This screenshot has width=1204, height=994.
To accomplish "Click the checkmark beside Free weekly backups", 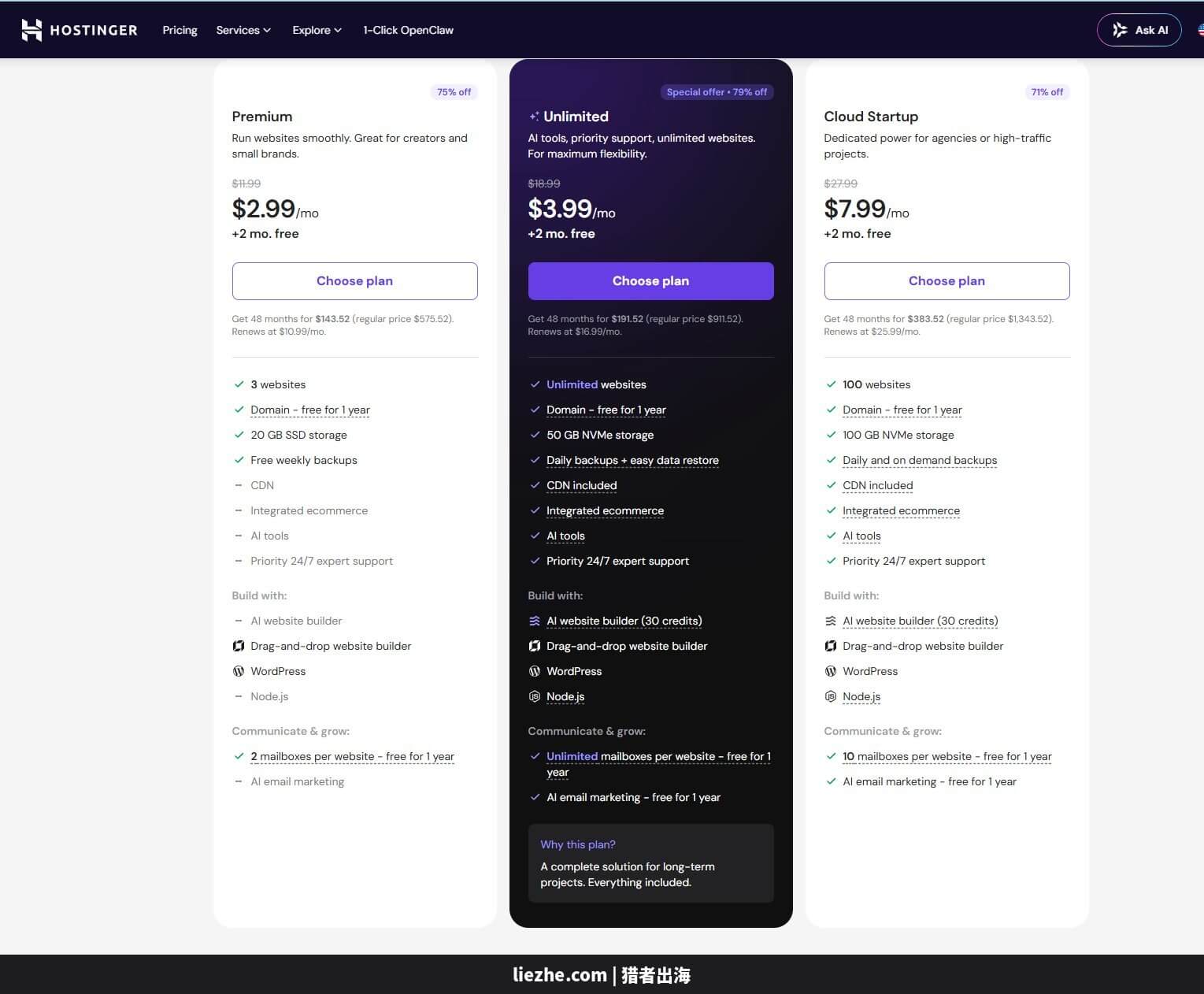I will pyautogui.click(x=239, y=460).
